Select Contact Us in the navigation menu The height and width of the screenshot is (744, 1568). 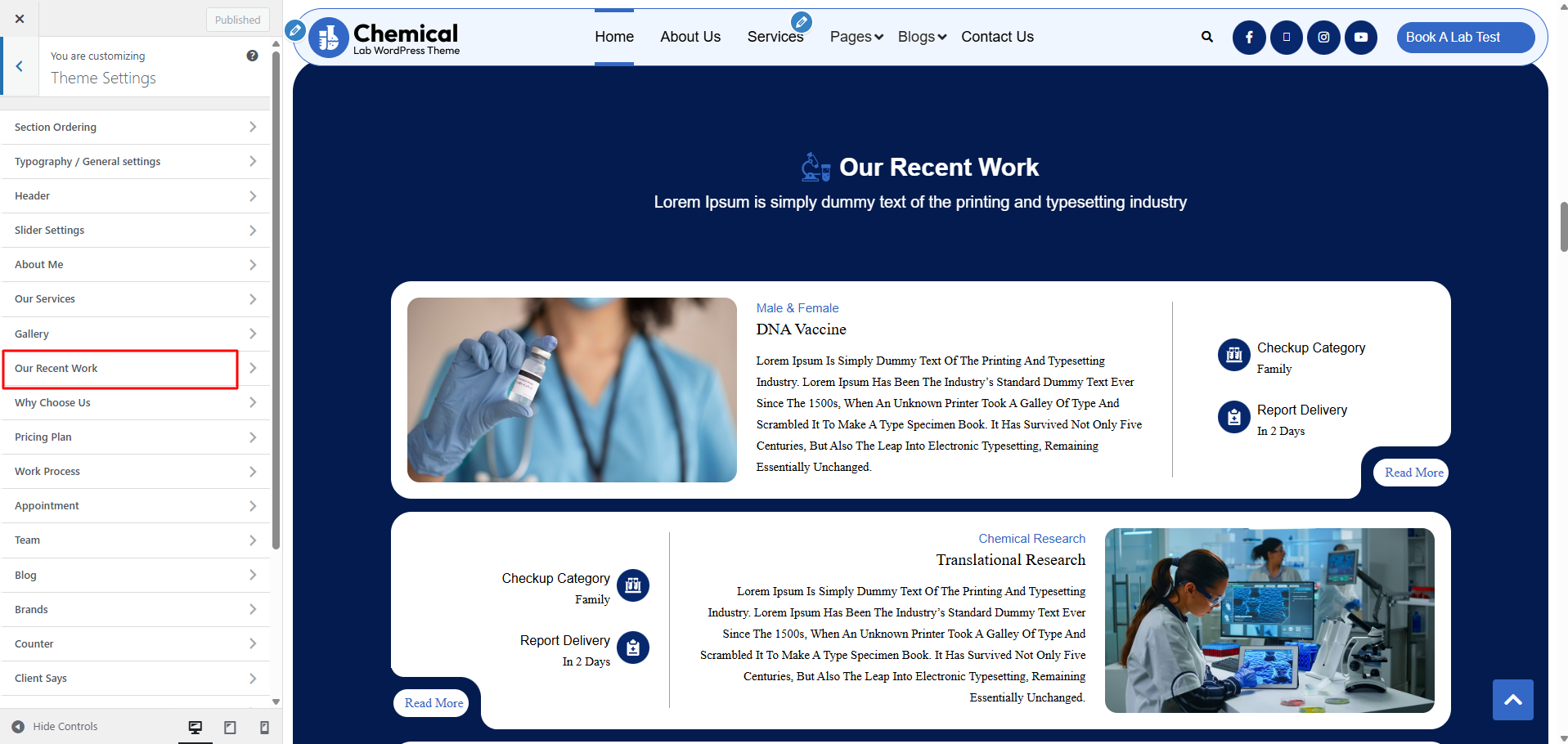point(997,37)
